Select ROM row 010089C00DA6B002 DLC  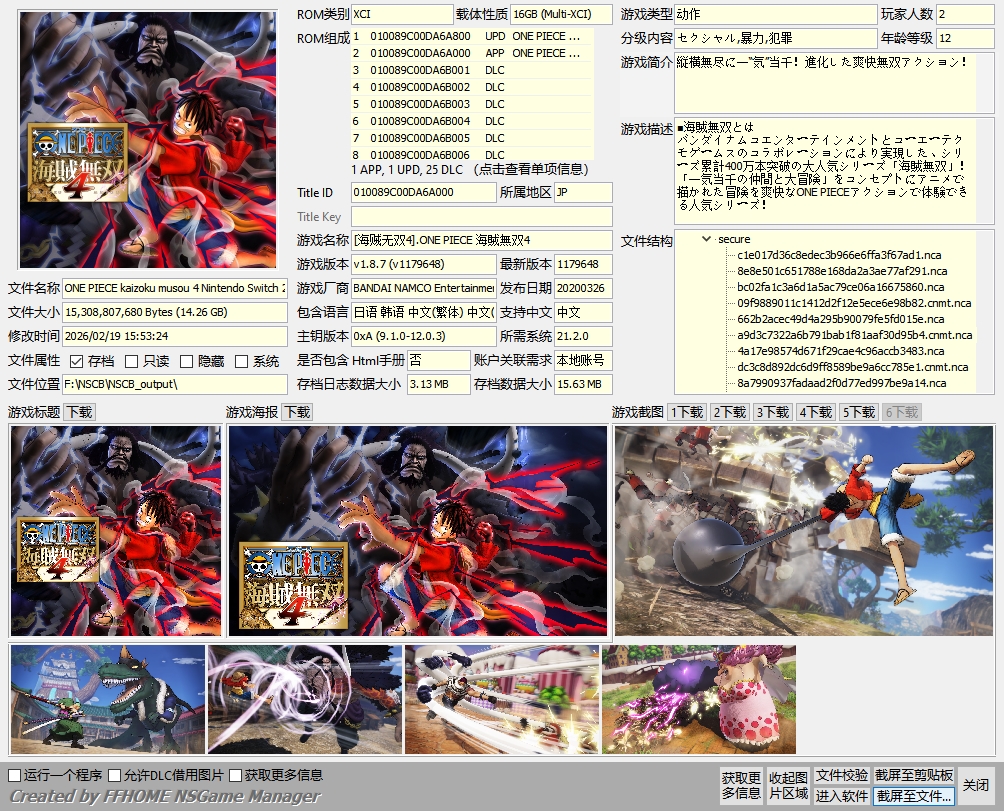click(472, 87)
